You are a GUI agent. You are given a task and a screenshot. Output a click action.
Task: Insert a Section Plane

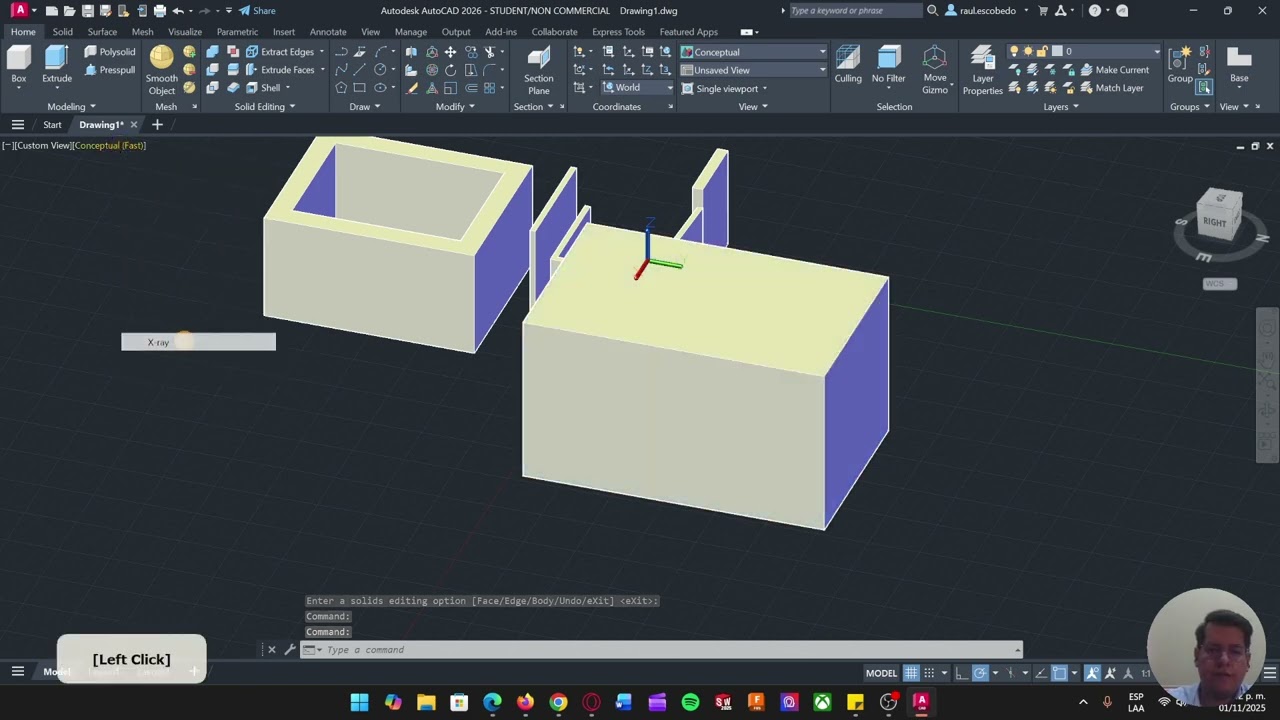pyautogui.click(x=538, y=70)
